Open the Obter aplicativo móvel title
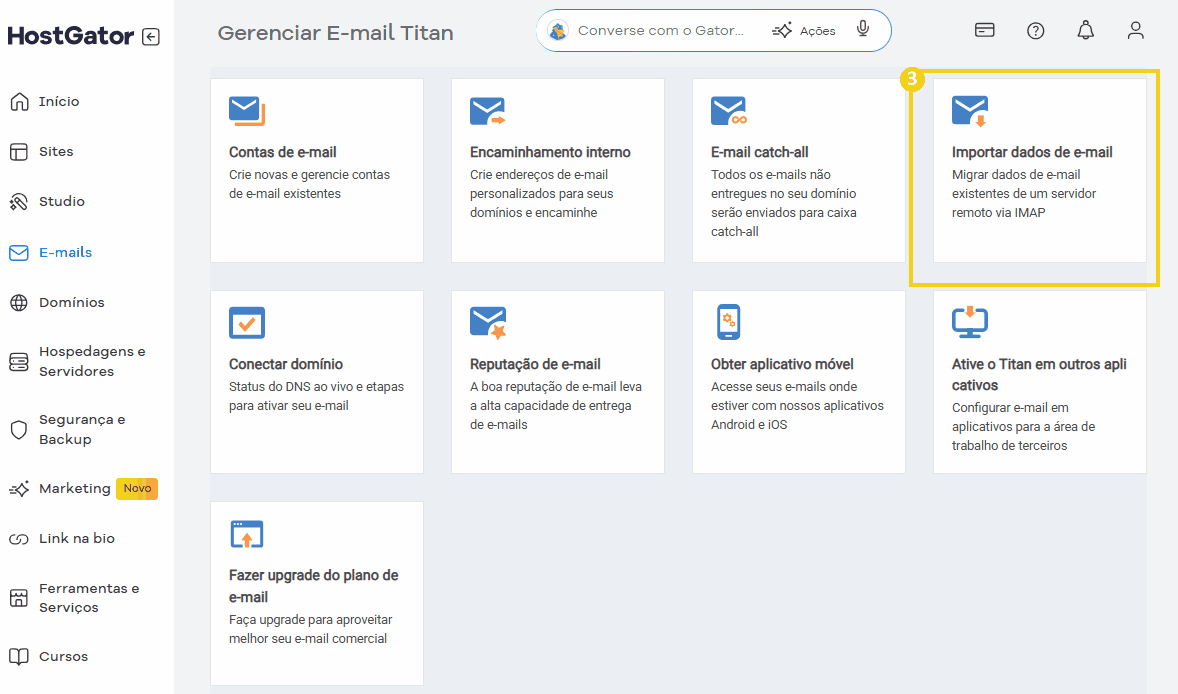Image resolution: width=1178 pixels, height=694 pixels. click(x=782, y=364)
